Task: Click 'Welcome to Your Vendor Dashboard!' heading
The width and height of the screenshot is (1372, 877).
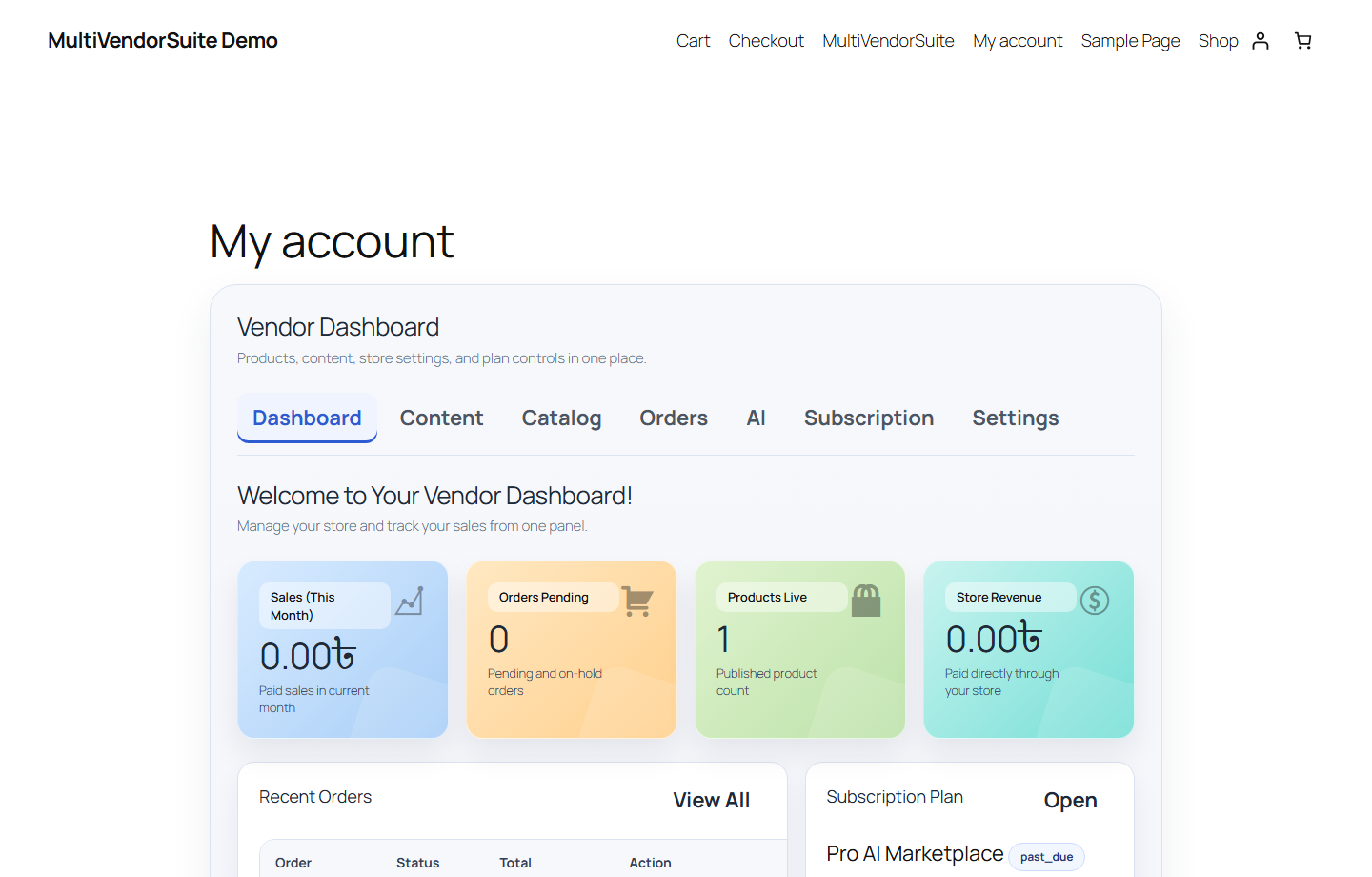Action: [434, 496]
